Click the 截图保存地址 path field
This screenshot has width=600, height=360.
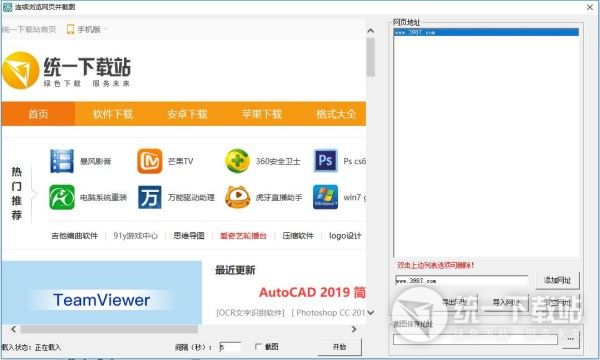coord(475,339)
